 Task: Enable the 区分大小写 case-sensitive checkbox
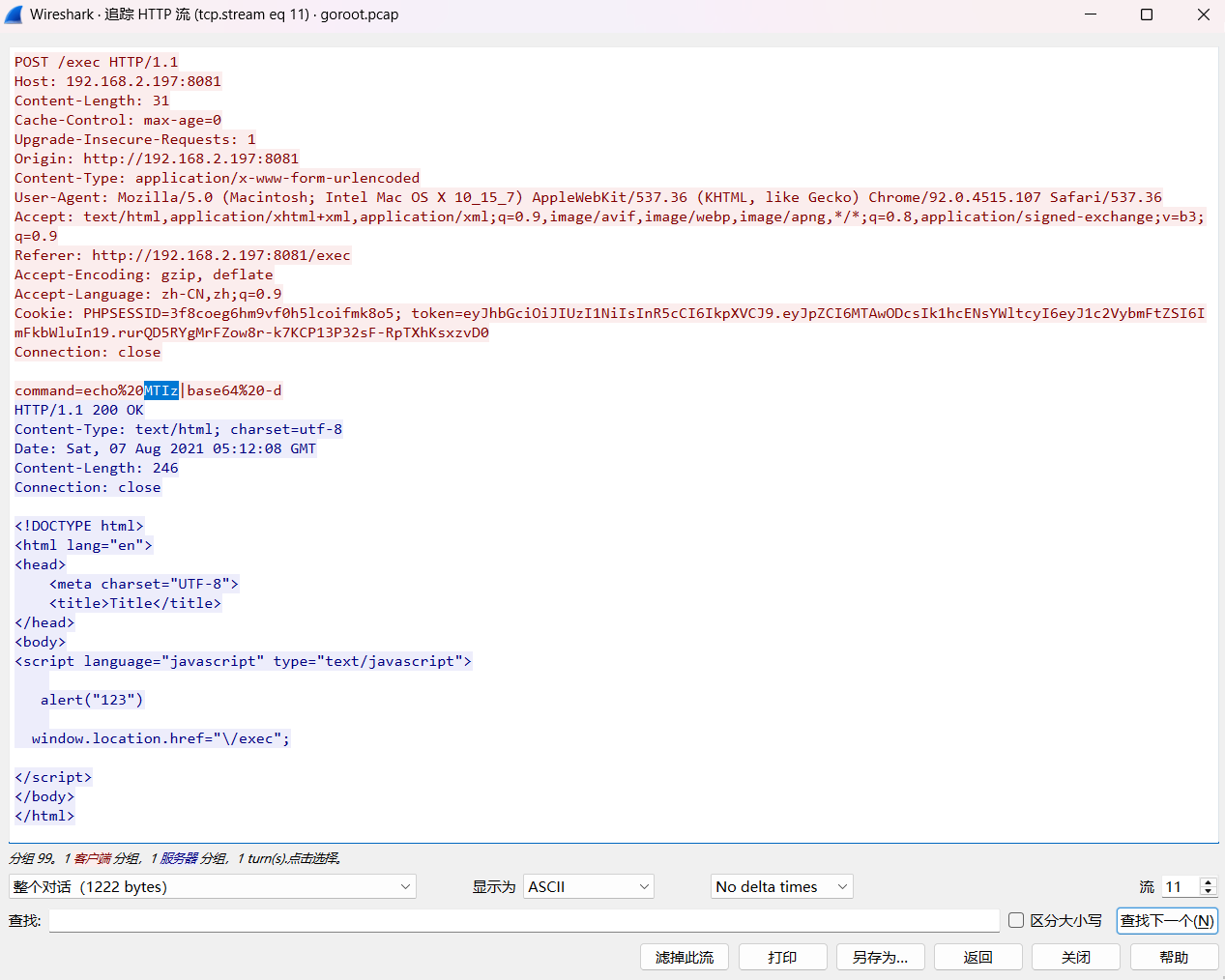point(1016,920)
